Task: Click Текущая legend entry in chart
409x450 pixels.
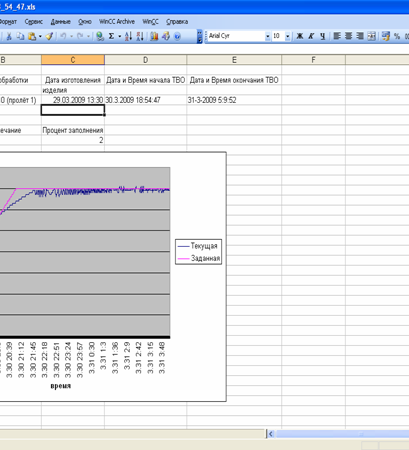Action: click(x=198, y=246)
